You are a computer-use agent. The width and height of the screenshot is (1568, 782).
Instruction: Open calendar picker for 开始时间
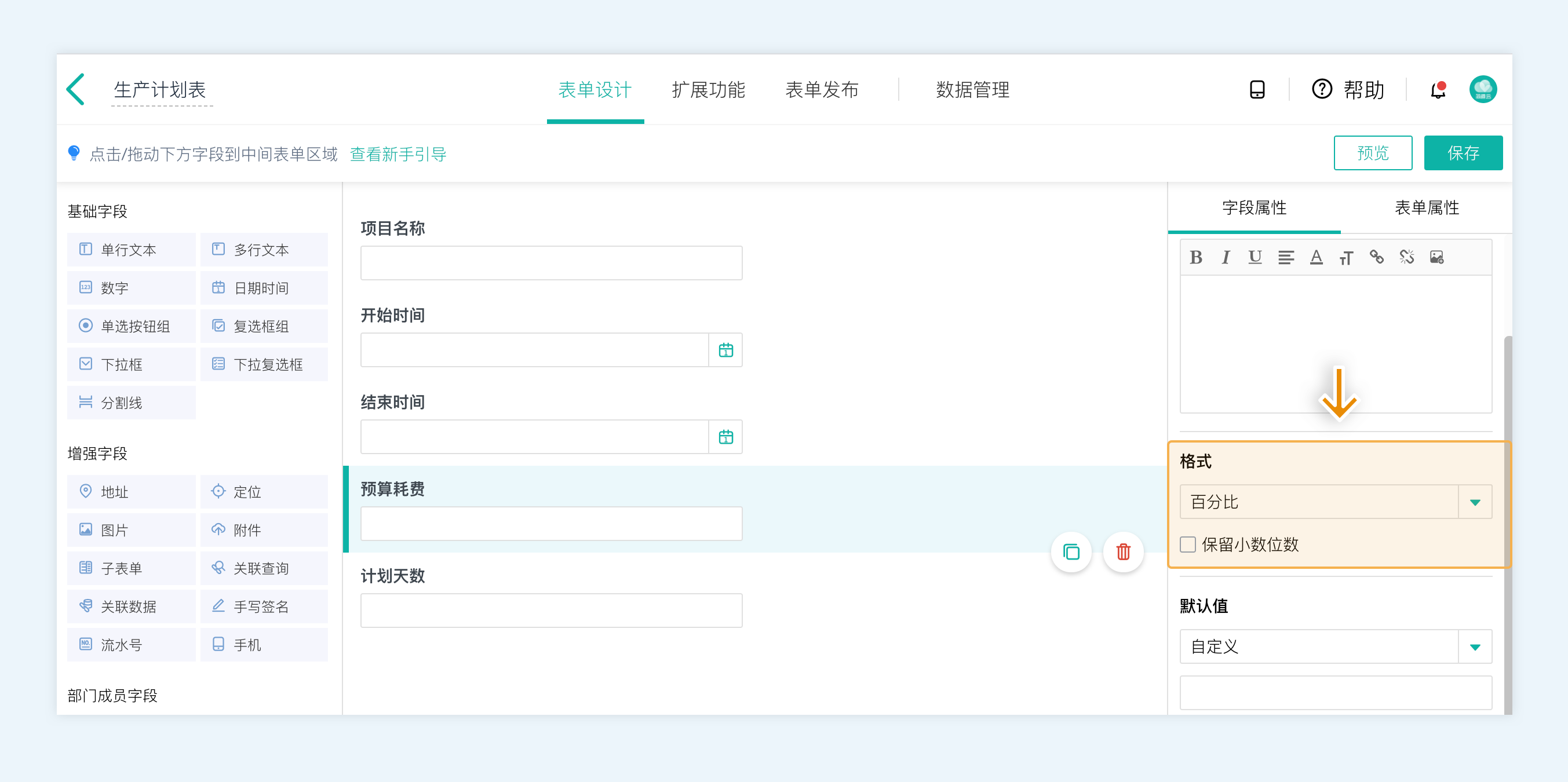[x=725, y=350]
